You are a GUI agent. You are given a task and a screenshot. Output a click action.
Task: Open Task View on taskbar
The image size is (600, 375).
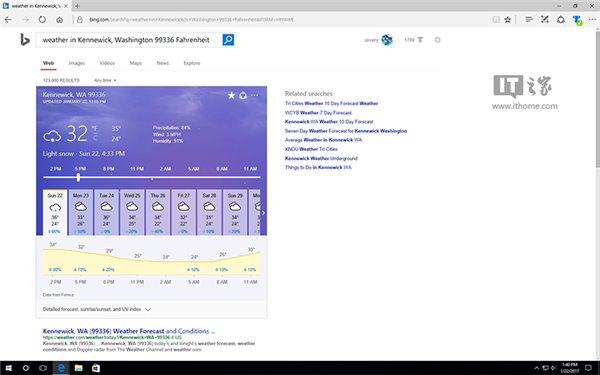43,368
